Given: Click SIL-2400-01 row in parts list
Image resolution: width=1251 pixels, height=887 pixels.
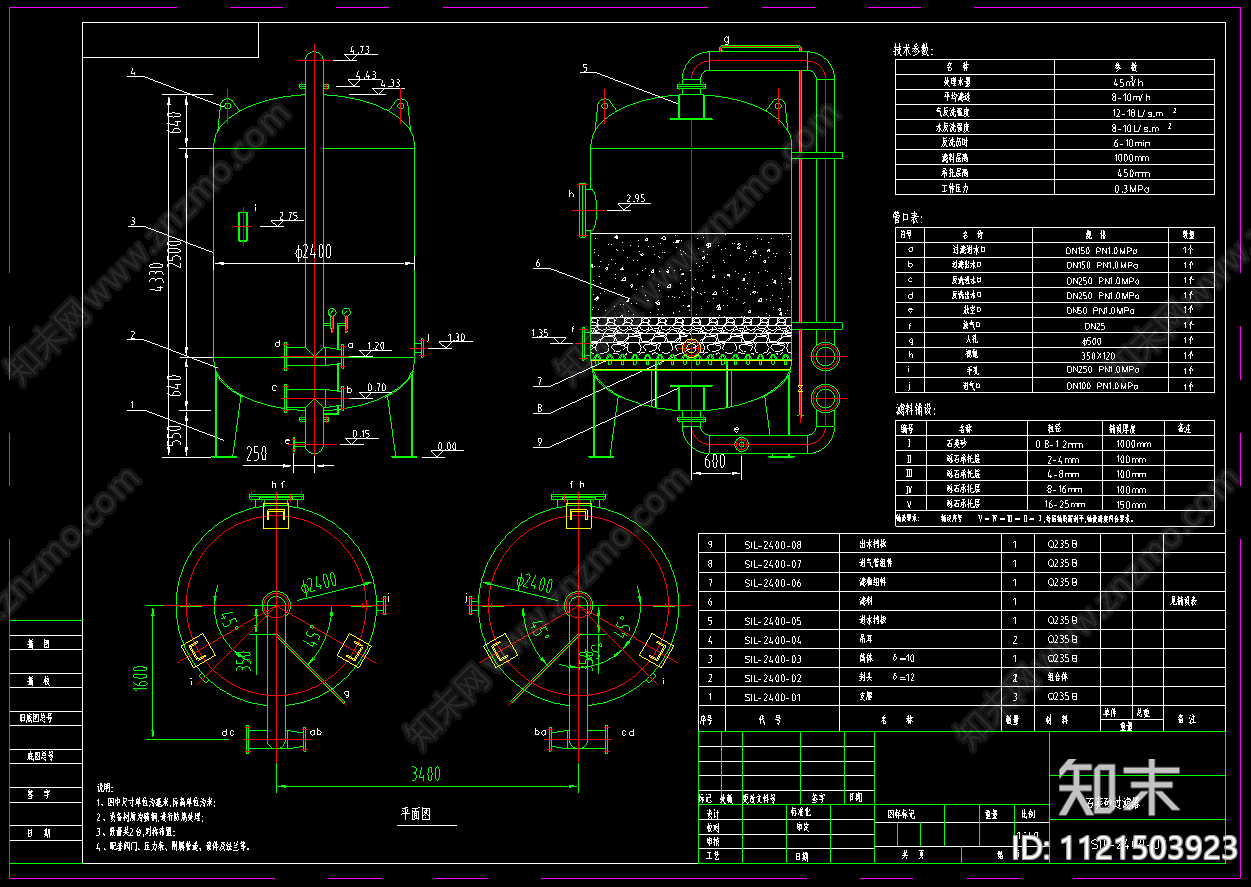Looking at the screenshot, I should pyautogui.click(x=772, y=697).
